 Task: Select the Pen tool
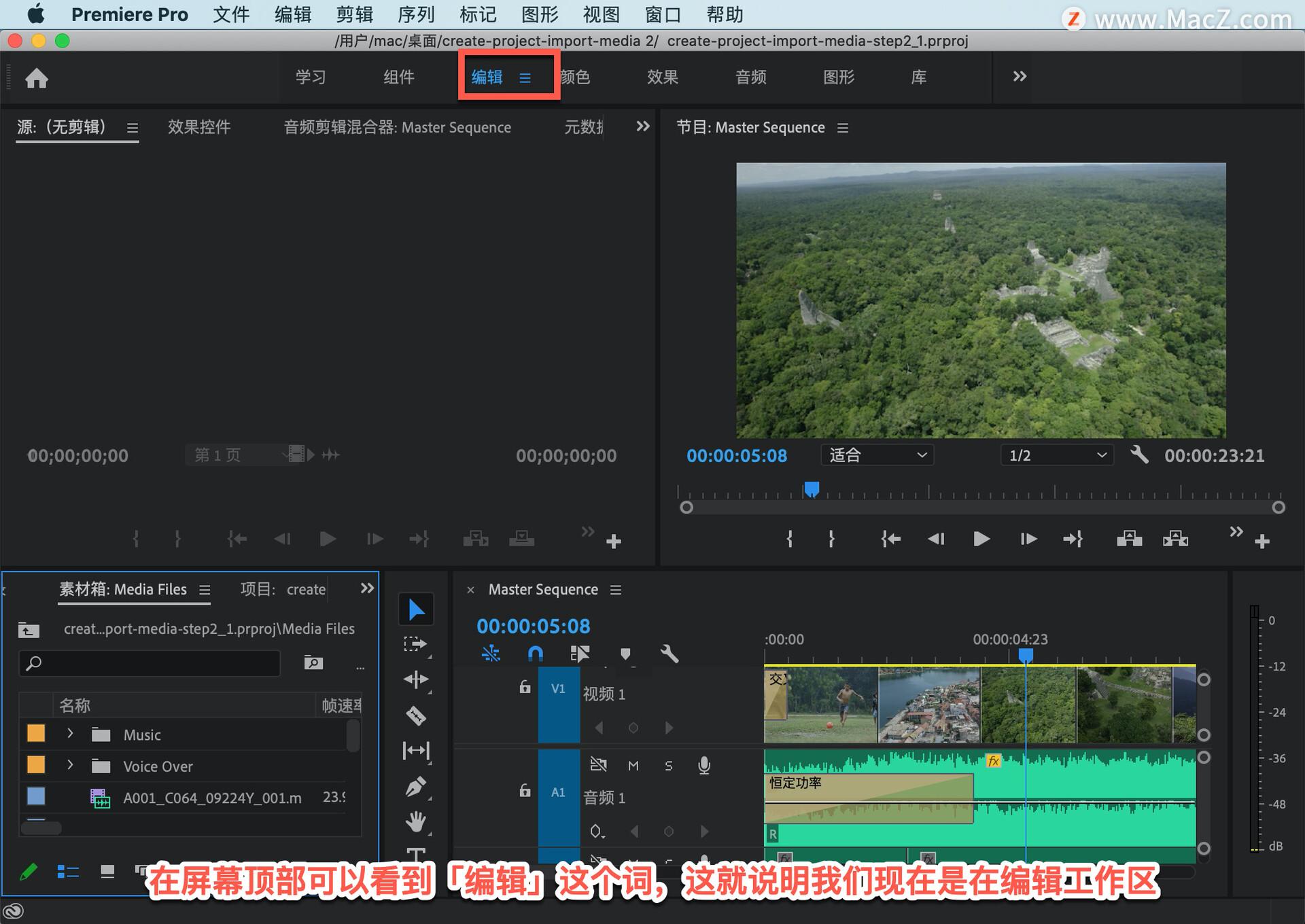(416, 787)
